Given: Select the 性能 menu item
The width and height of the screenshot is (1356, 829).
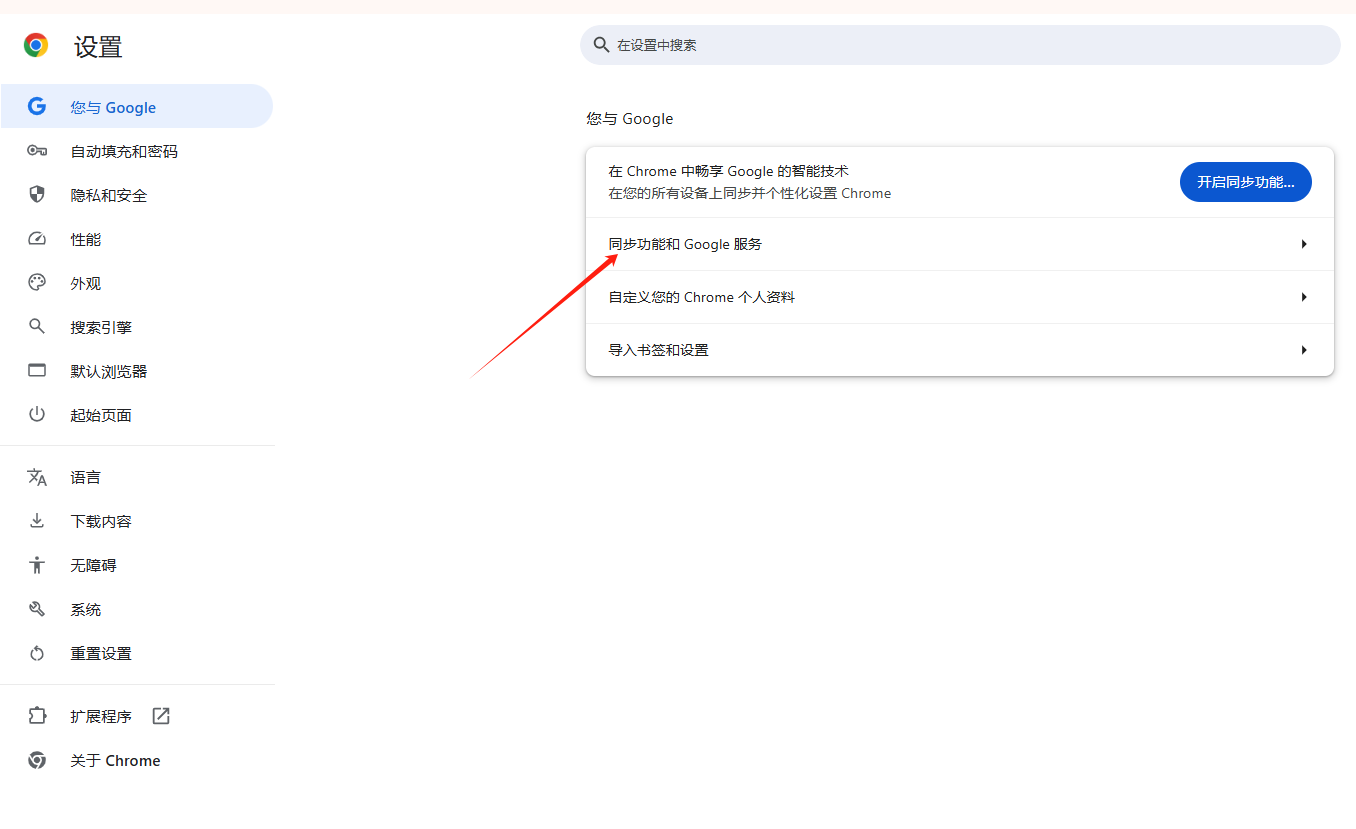Looking at the screenshot, I should coord(136,239).
